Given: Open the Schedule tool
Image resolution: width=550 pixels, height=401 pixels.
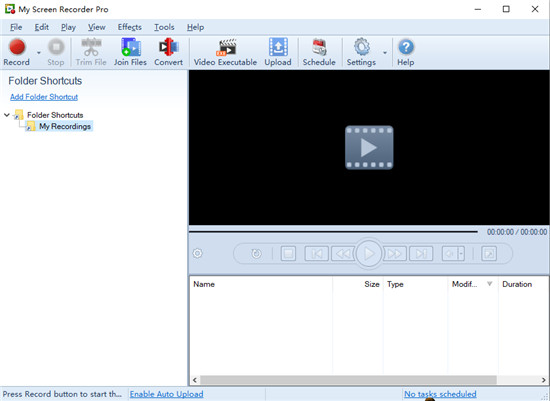Looking at the screenshot, I should [x=319, y=52].
